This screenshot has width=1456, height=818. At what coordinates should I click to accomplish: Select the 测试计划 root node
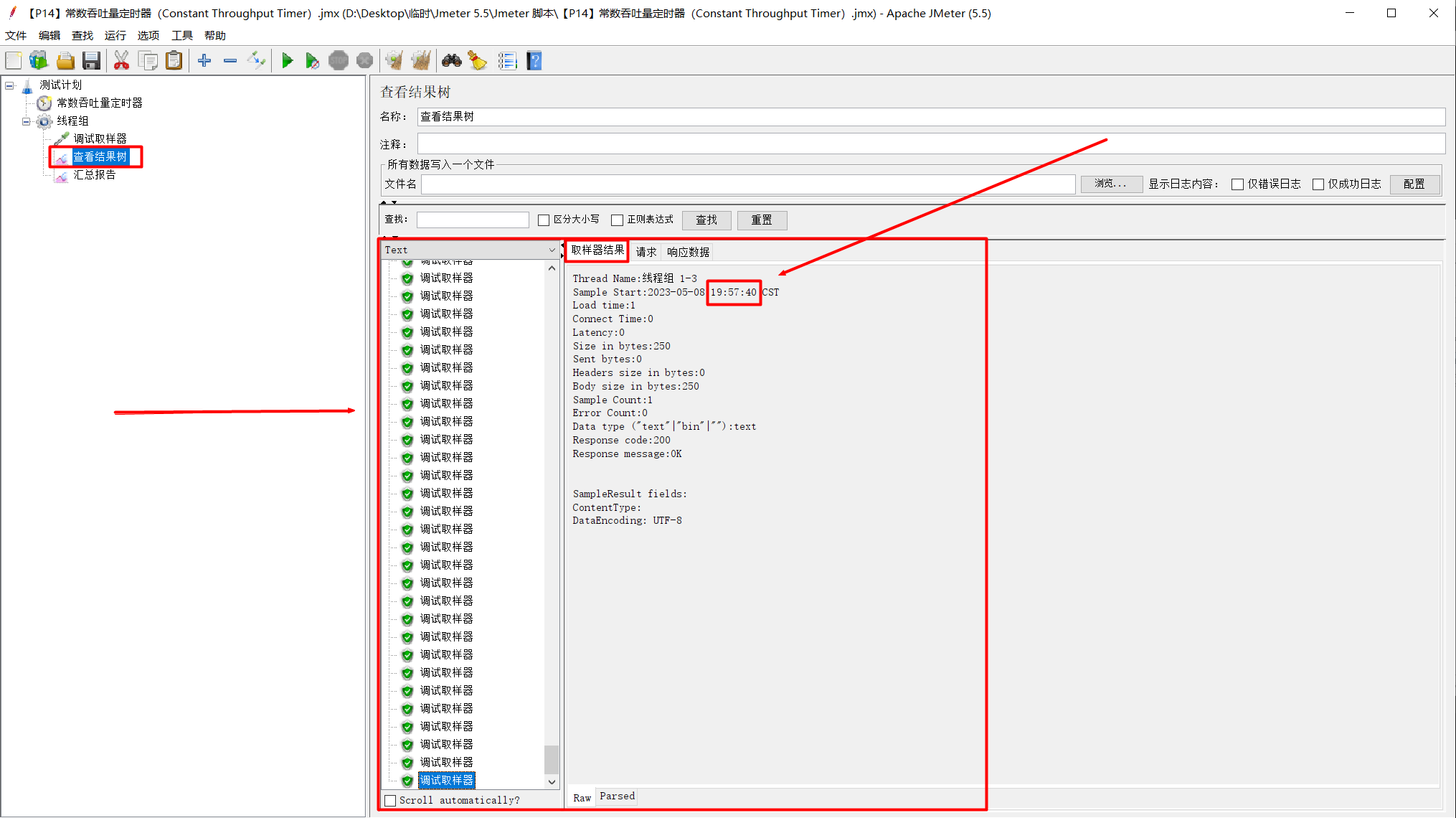[61, 85]
